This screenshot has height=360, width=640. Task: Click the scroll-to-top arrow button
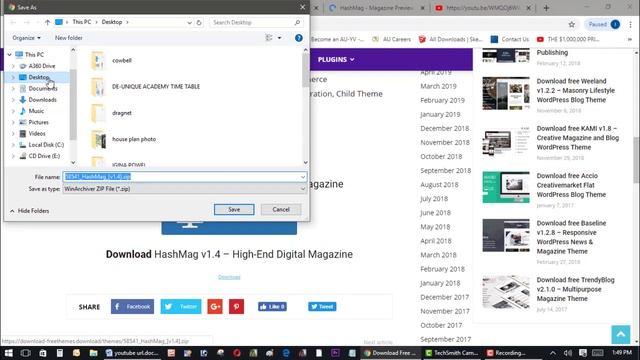pyautogui.click(x=621, y=335)
